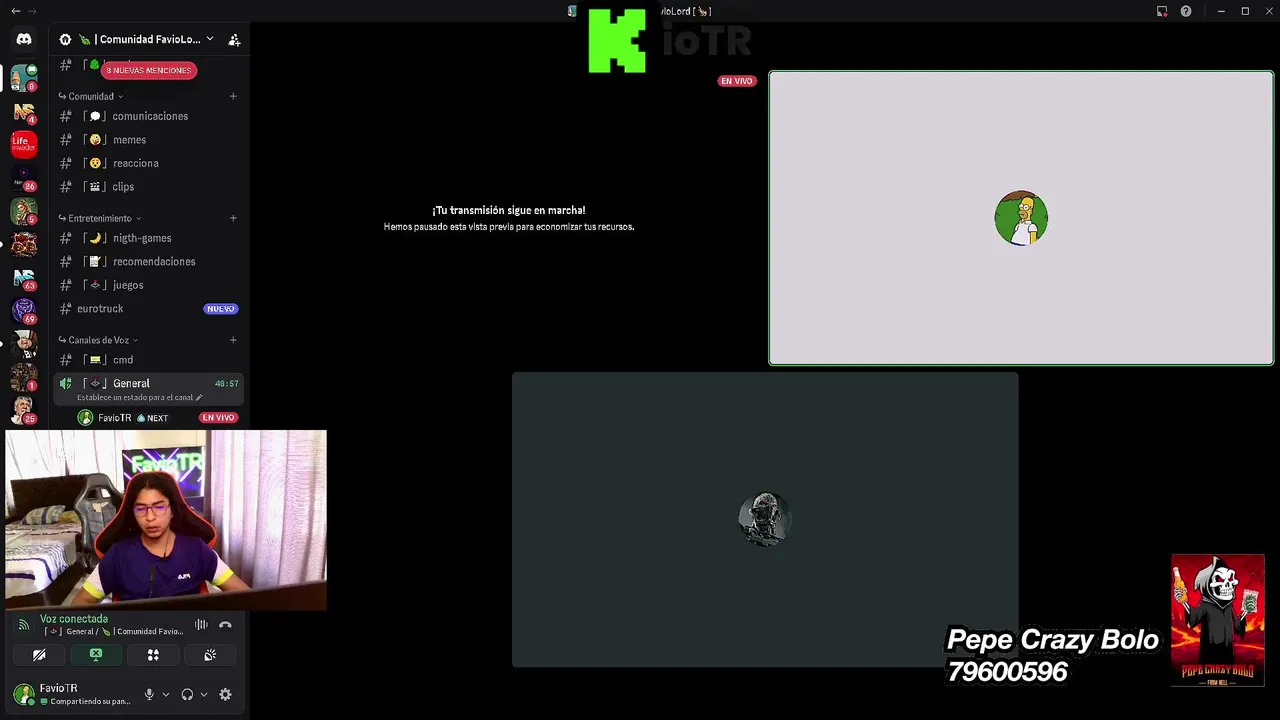This screenshot has height=720, width=1280.
Task: Open the juegos channel
Action: (150, 285)
